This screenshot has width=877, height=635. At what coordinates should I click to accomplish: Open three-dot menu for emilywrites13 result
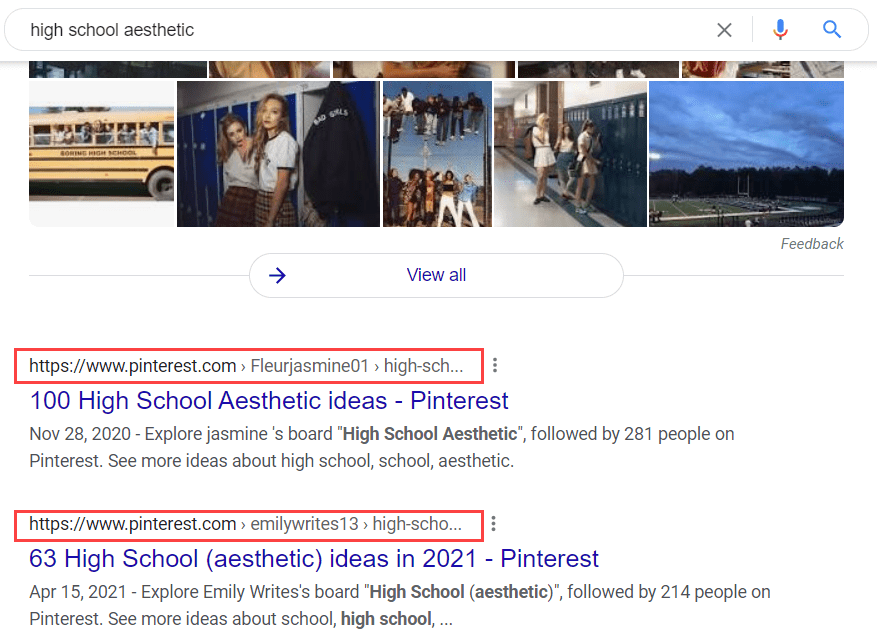point(493,524)
